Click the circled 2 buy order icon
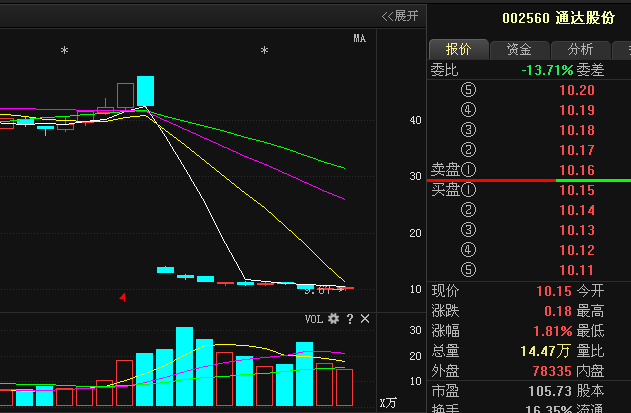 pos(468,210)
